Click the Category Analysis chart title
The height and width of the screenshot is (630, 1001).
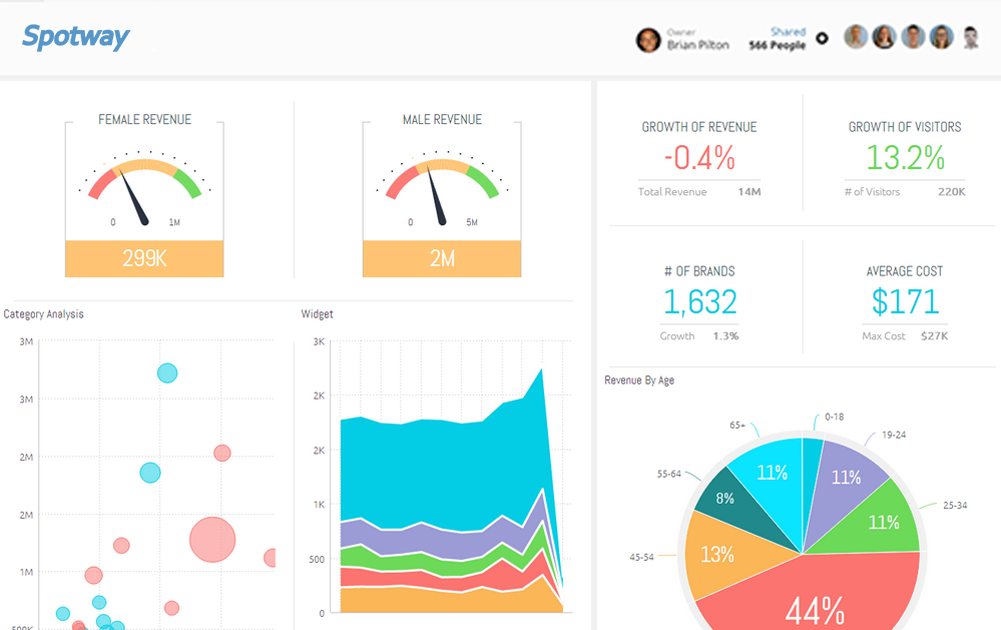click(43, 314)
